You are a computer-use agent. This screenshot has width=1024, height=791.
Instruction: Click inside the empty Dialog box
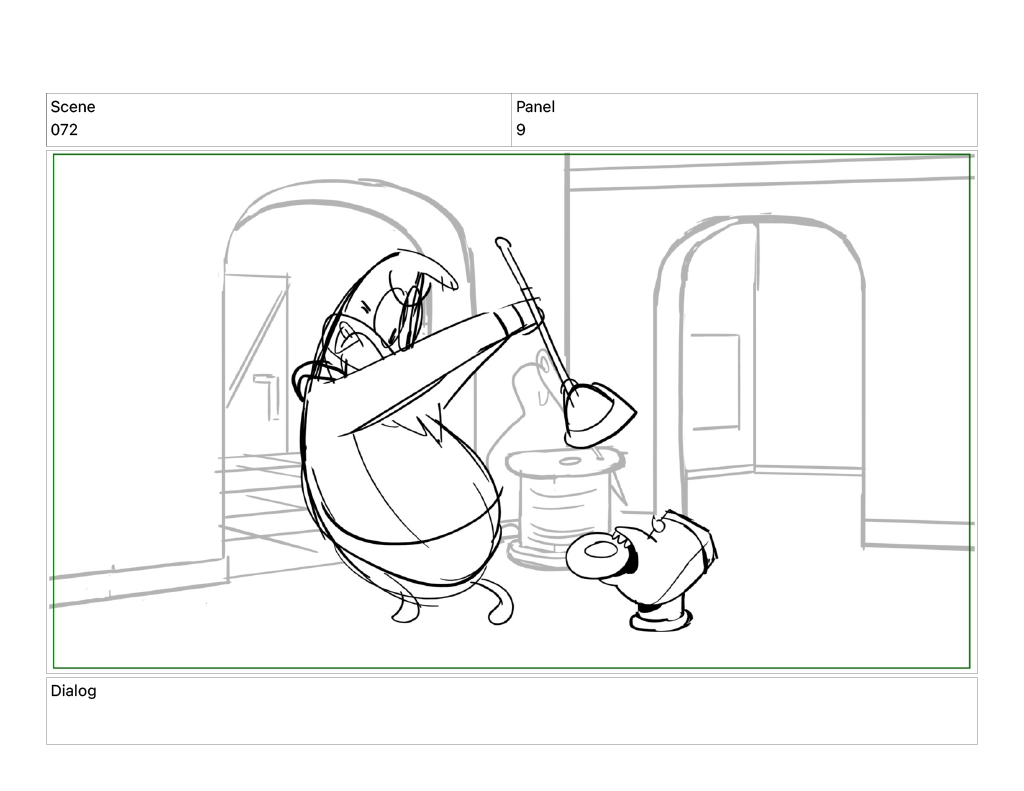tap(511, 720)
